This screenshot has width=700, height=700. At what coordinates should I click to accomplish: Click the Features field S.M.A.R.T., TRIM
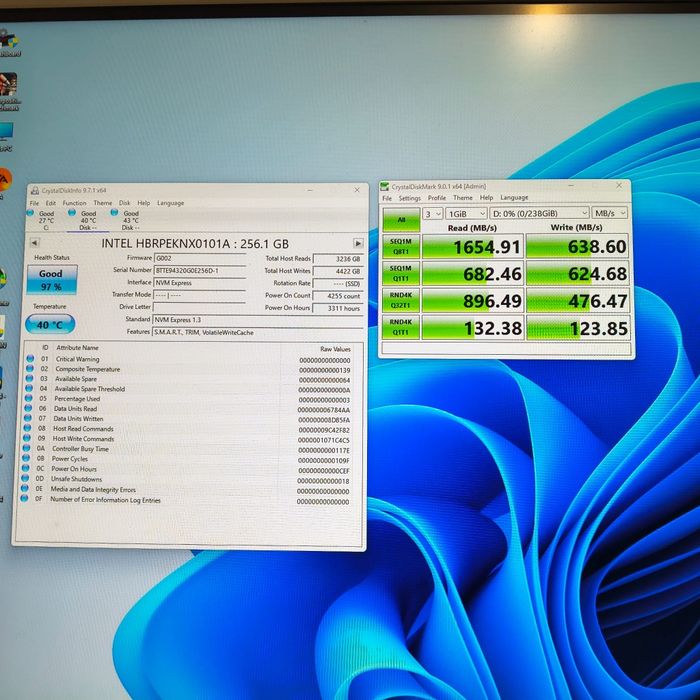coord(258,332)
